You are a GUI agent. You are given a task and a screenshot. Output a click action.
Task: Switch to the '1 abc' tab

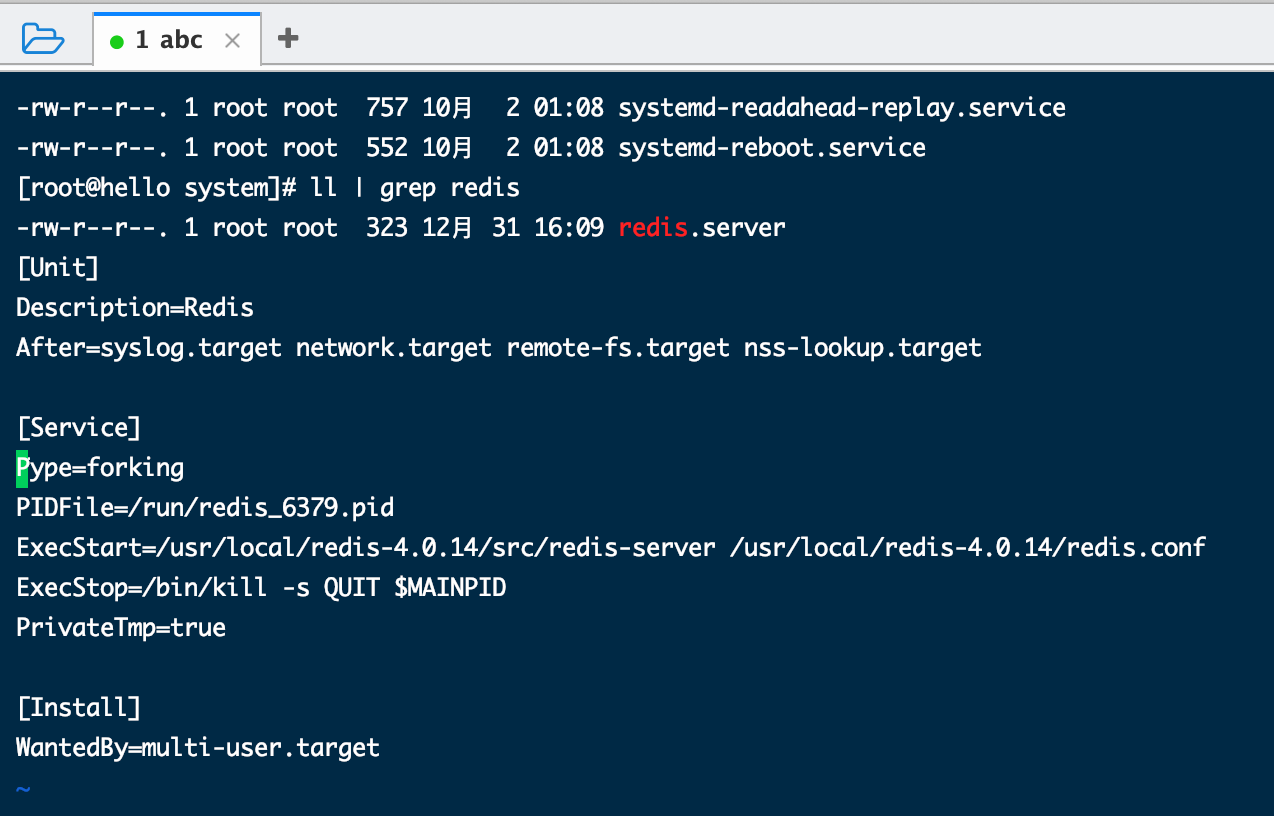pos(168,40)
